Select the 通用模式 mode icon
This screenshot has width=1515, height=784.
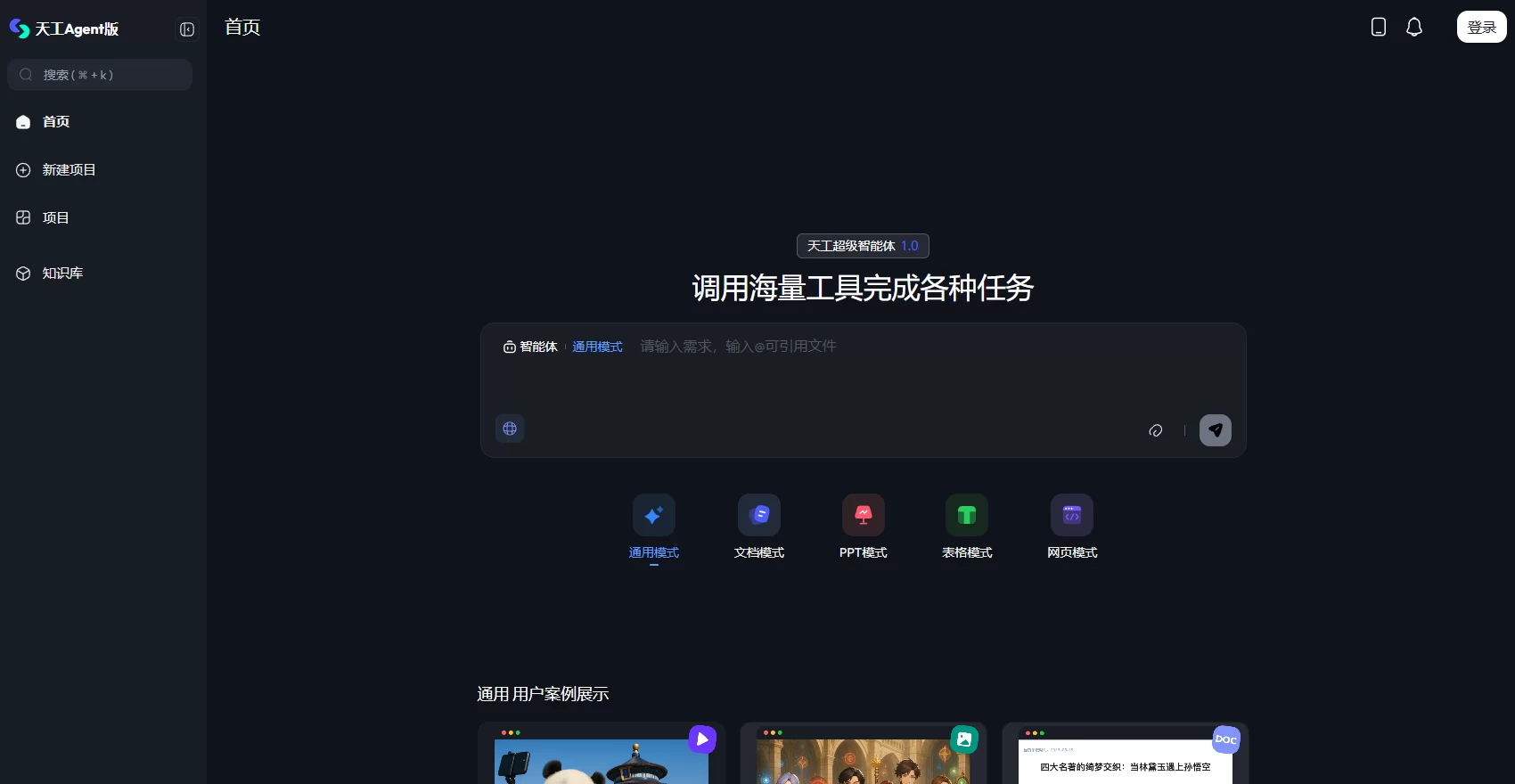(653, 516)
